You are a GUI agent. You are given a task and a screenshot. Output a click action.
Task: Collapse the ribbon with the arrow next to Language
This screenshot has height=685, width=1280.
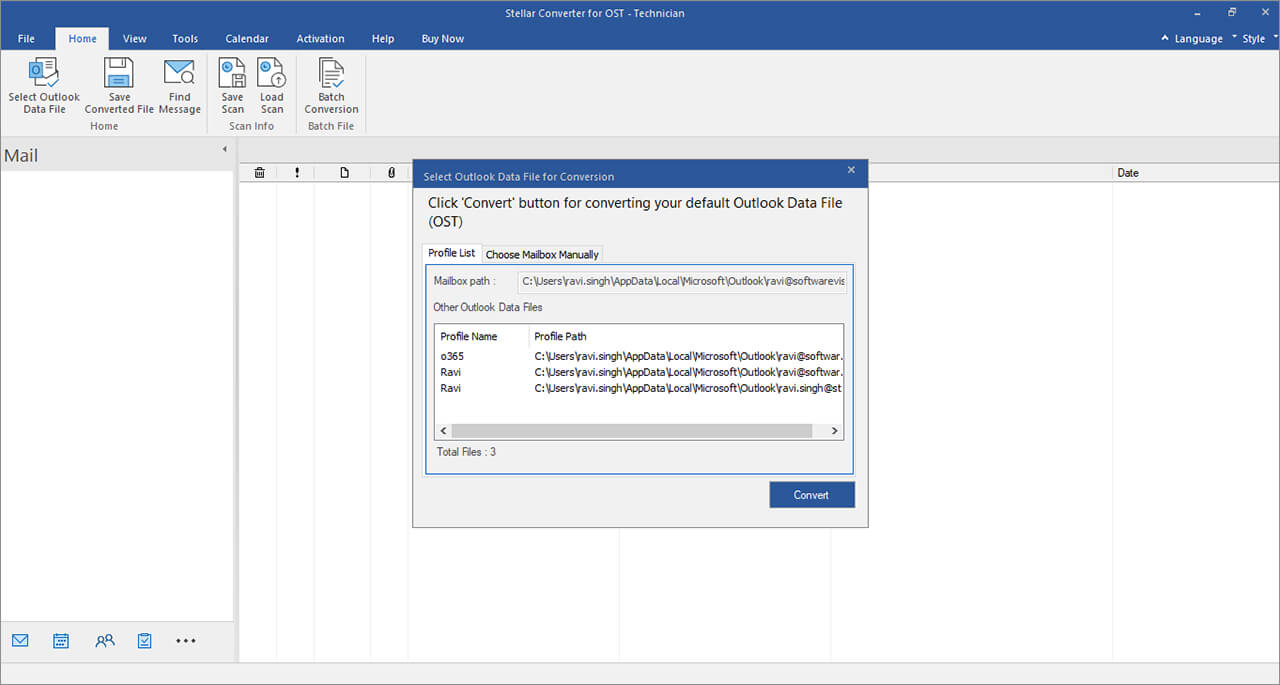[x=1165, y=38]
